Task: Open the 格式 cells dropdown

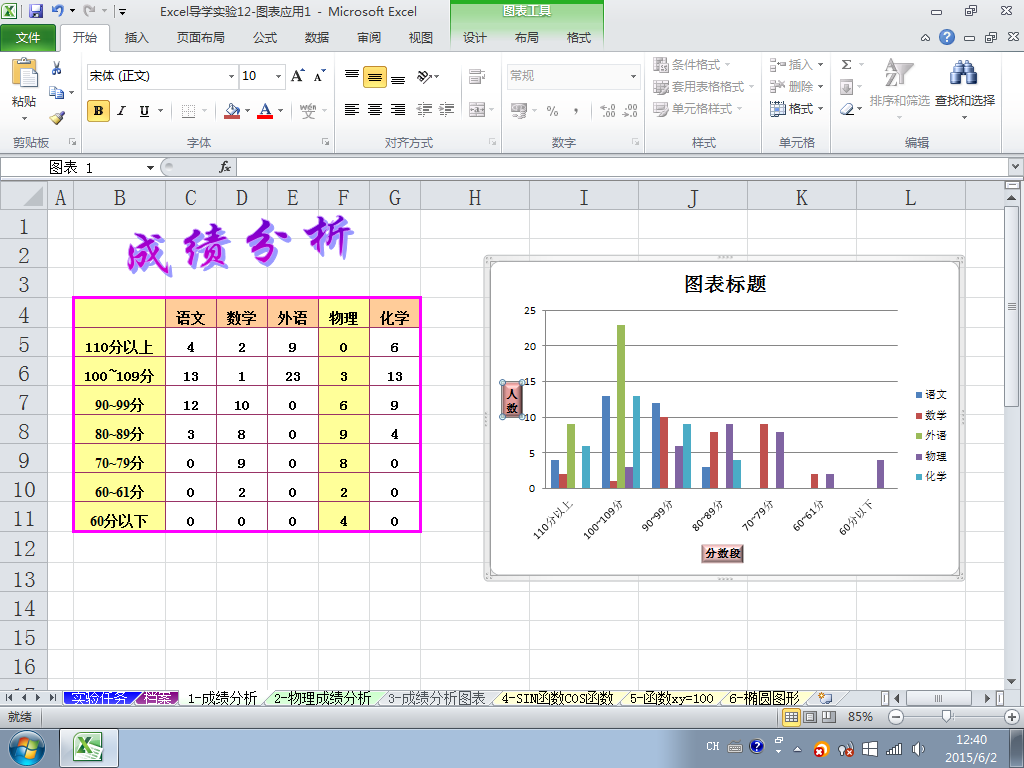Action: (x=797, y=108)
